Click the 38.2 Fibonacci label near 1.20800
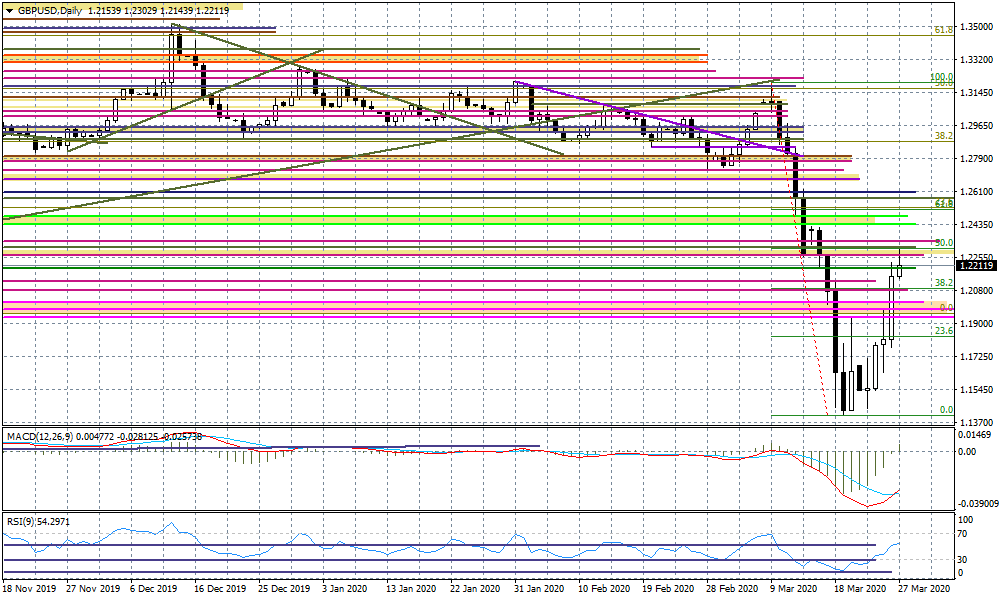Screen dimensions: 1000x600 coord(944,282)
